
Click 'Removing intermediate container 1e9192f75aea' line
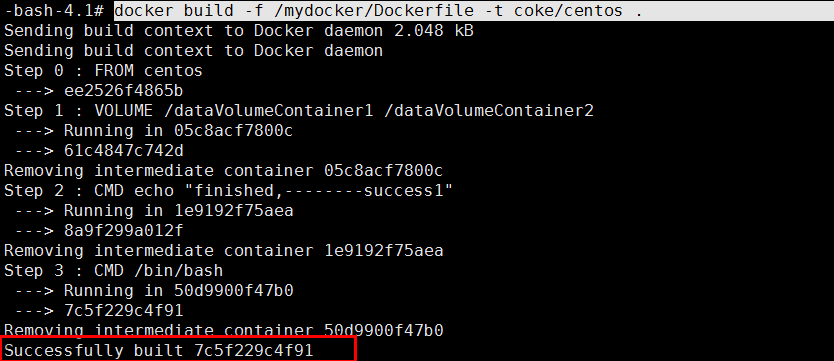pyautogui.click(x=224, y=251)
